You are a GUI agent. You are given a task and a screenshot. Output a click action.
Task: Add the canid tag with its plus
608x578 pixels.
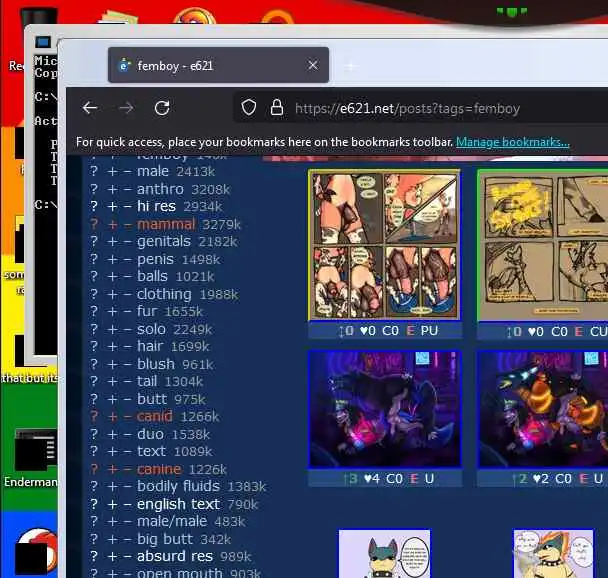112,417
